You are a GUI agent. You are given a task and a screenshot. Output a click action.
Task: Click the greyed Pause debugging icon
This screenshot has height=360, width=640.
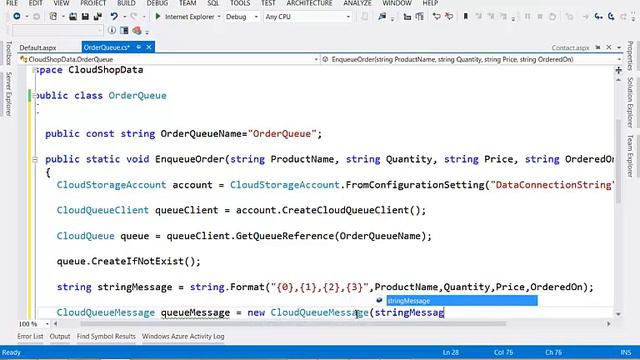(527, 16)
